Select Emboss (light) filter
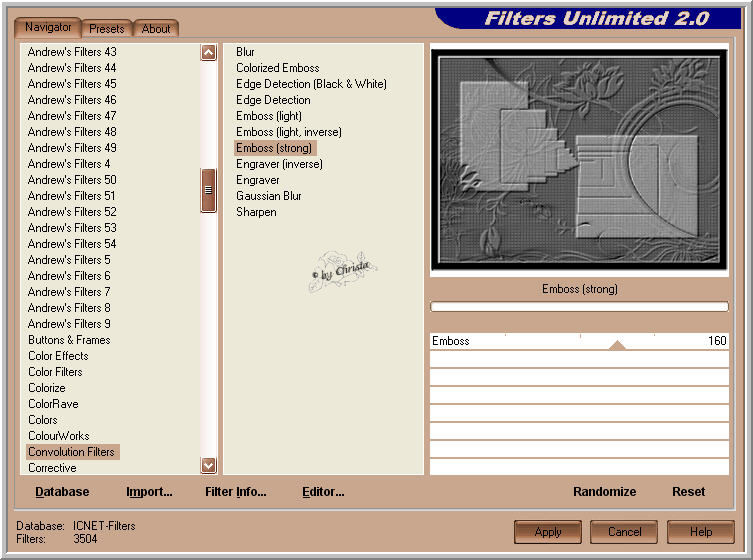Image resolution: width=753 pixels, height=560 pixels. 269,116
